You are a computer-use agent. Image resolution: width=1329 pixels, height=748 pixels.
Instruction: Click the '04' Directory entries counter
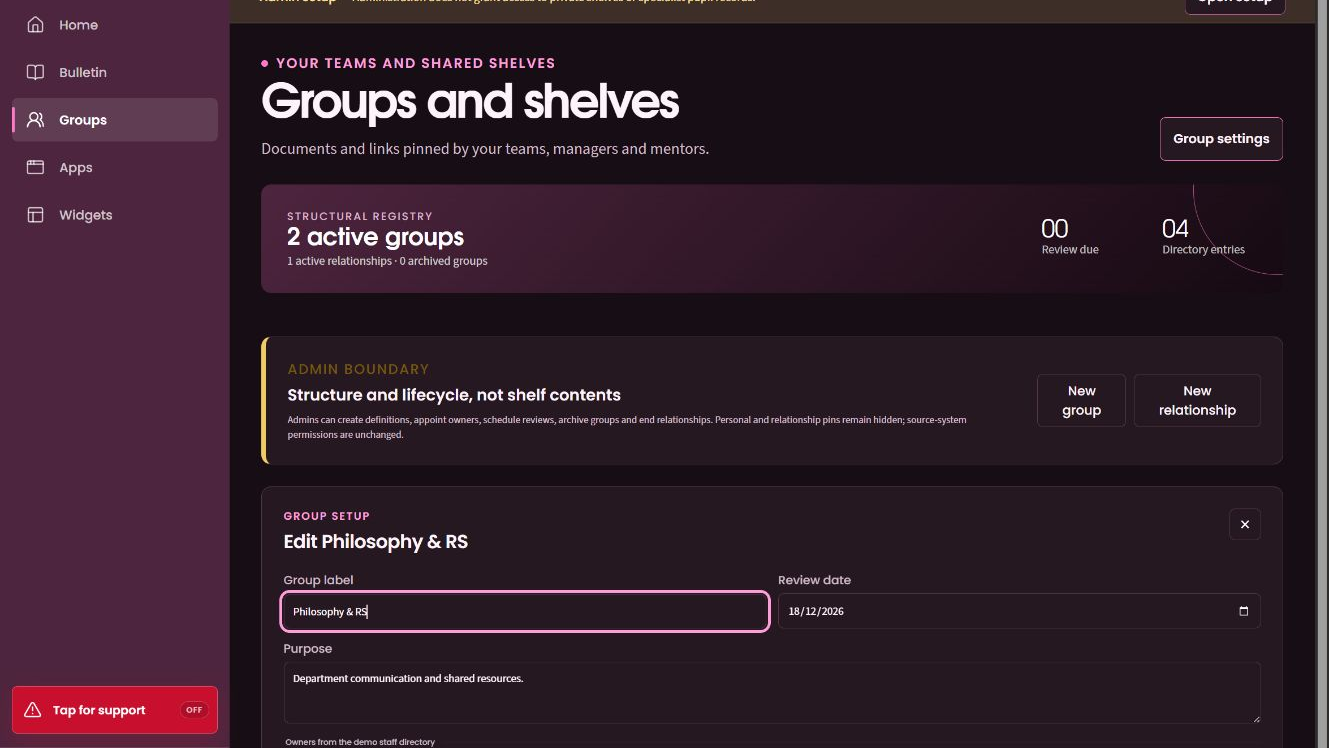(x=1175, y=228)
